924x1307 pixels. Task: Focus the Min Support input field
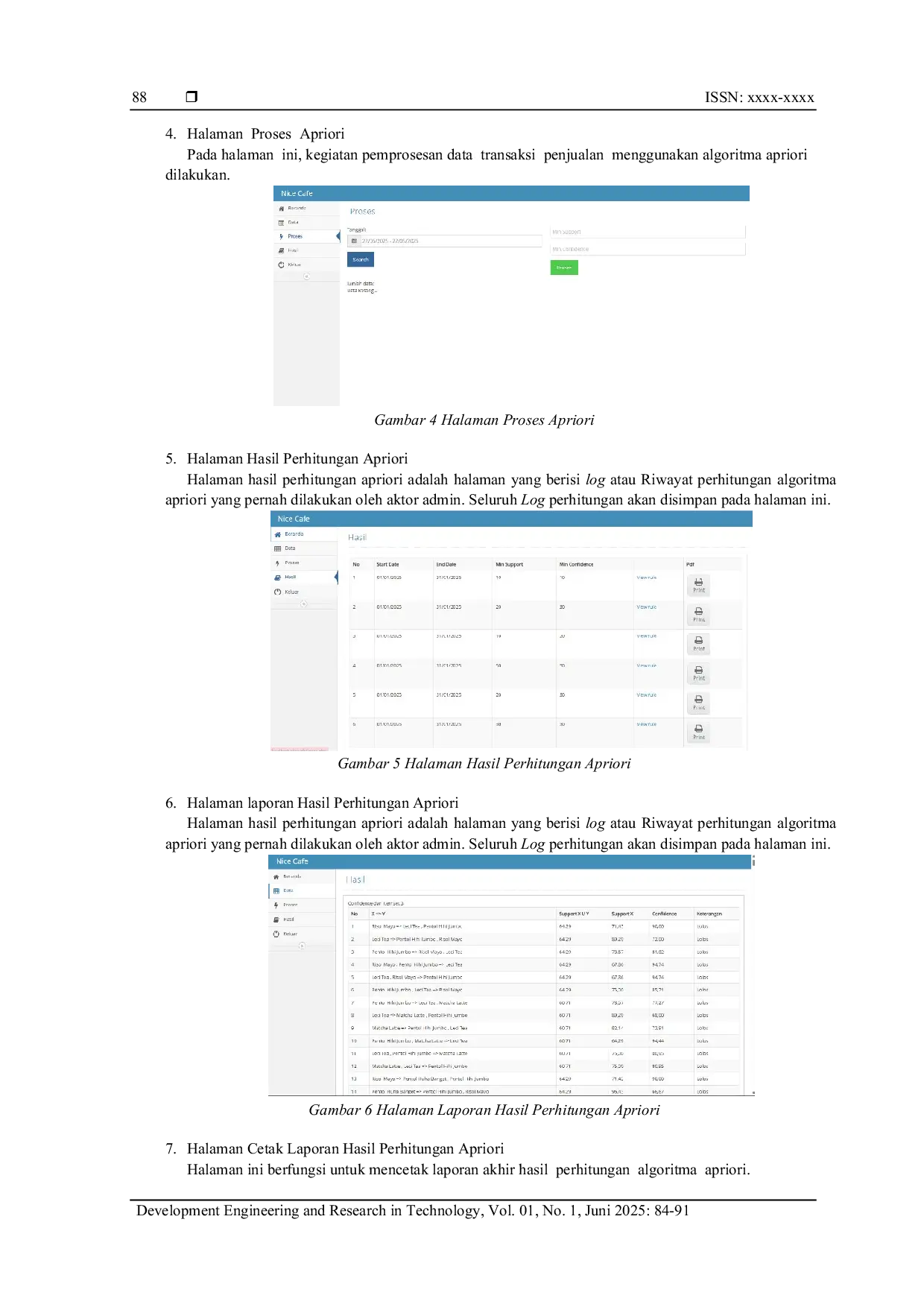click(x=648, y=232)
